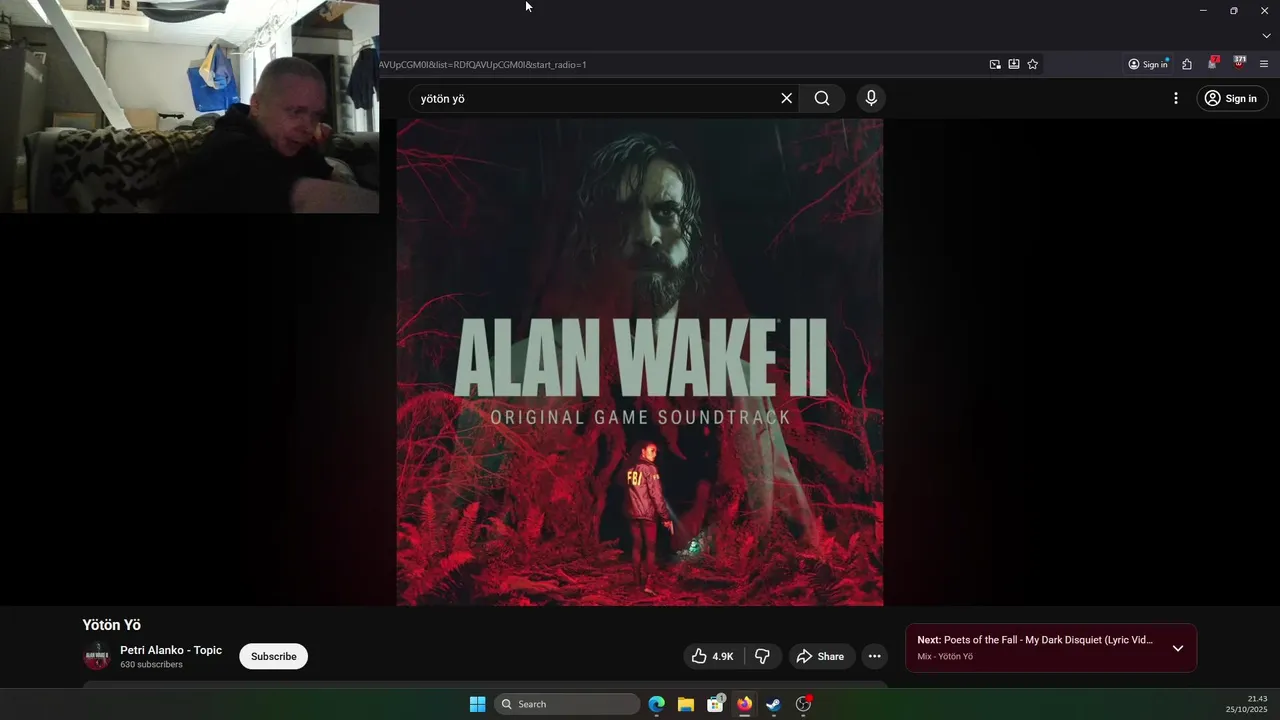Screen dimensions: 1280x720
Task: Minimize the Firefox window
Action: [1203, 11]
